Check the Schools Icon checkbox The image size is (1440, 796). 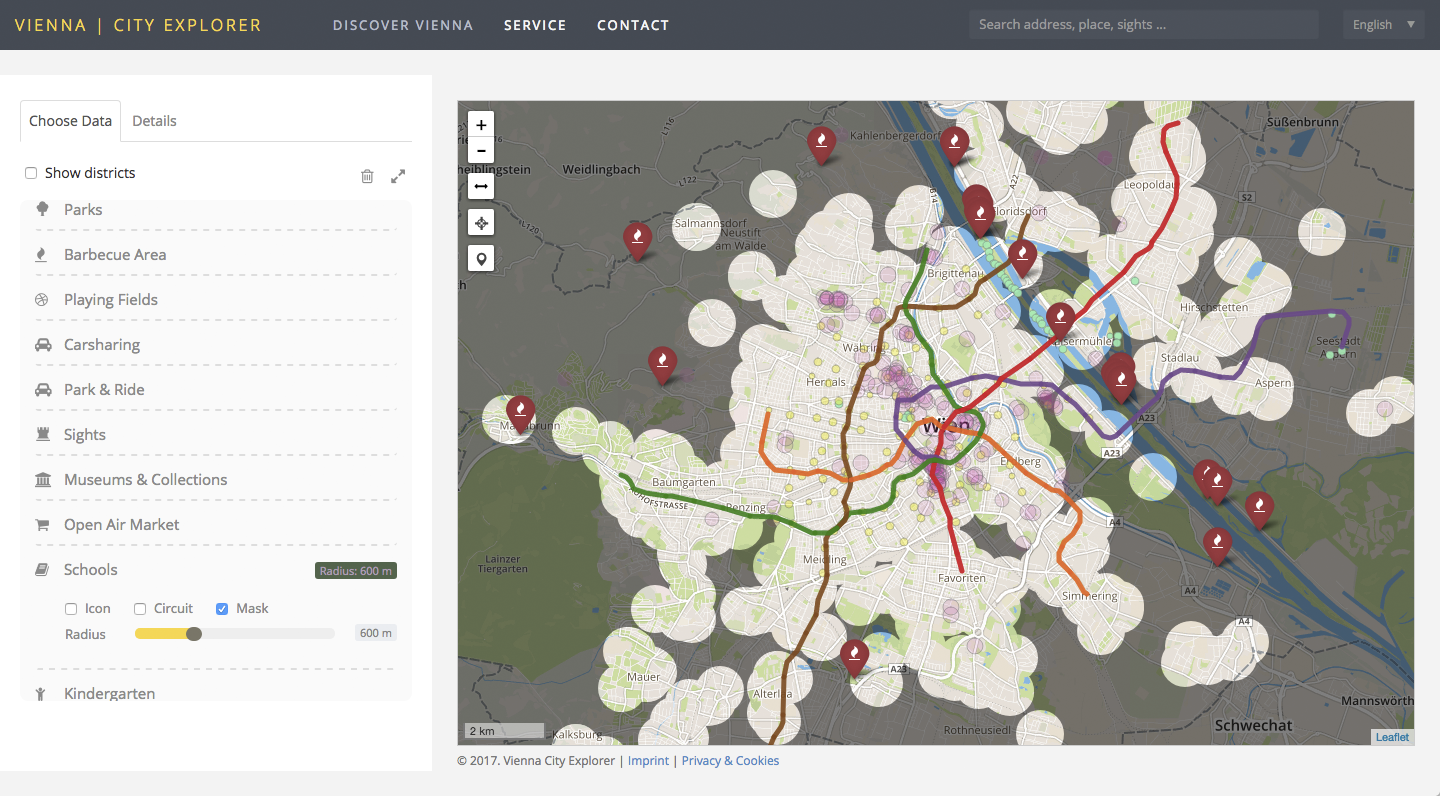pos(71,609)
